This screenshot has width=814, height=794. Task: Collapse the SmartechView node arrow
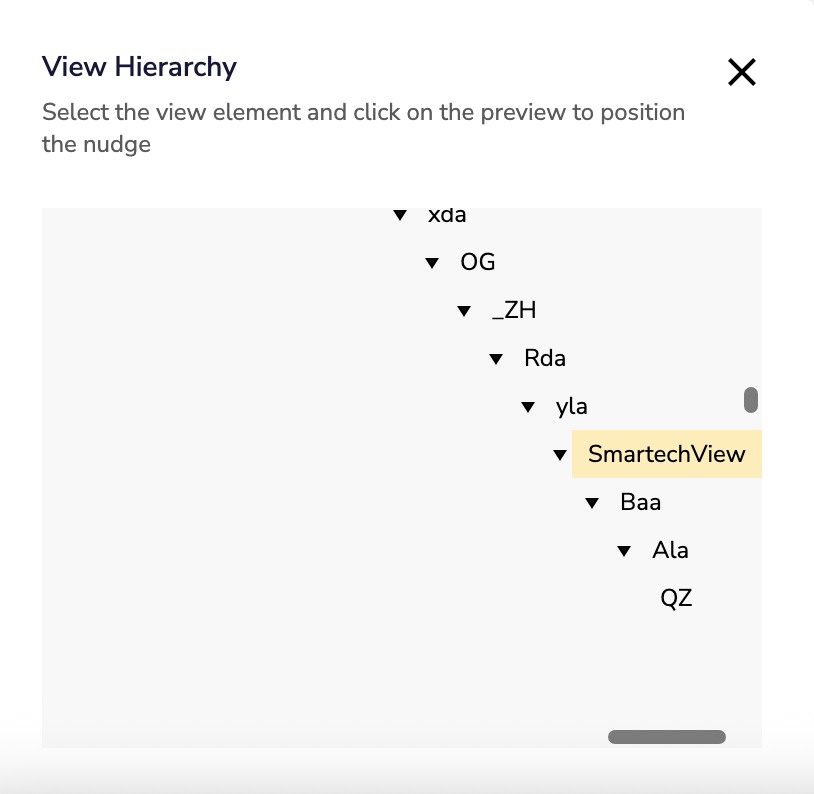(560, 455)
